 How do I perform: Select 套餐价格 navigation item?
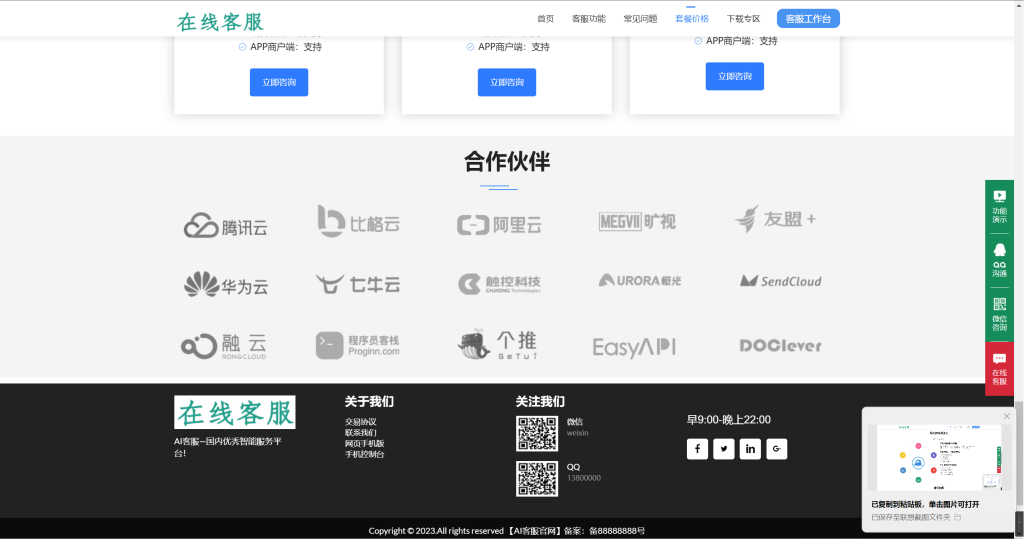click(x=692, y=19)
